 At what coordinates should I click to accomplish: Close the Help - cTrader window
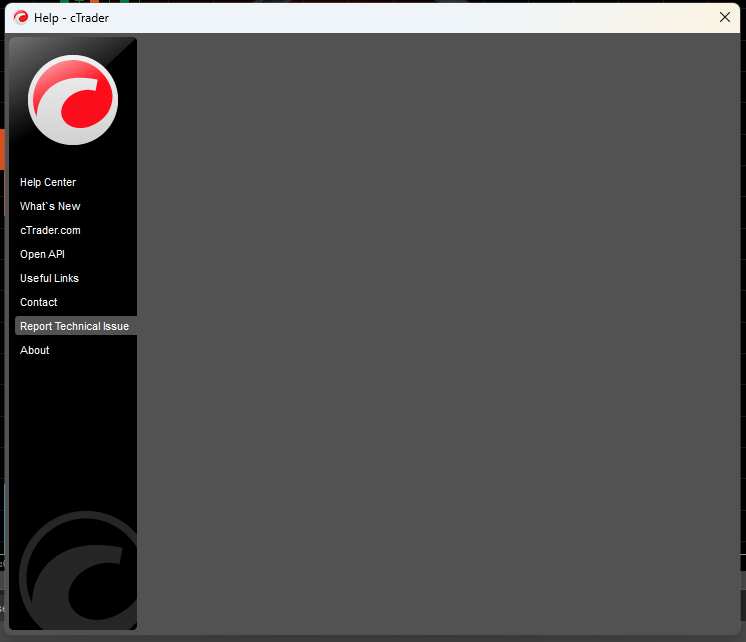point(725,18)
